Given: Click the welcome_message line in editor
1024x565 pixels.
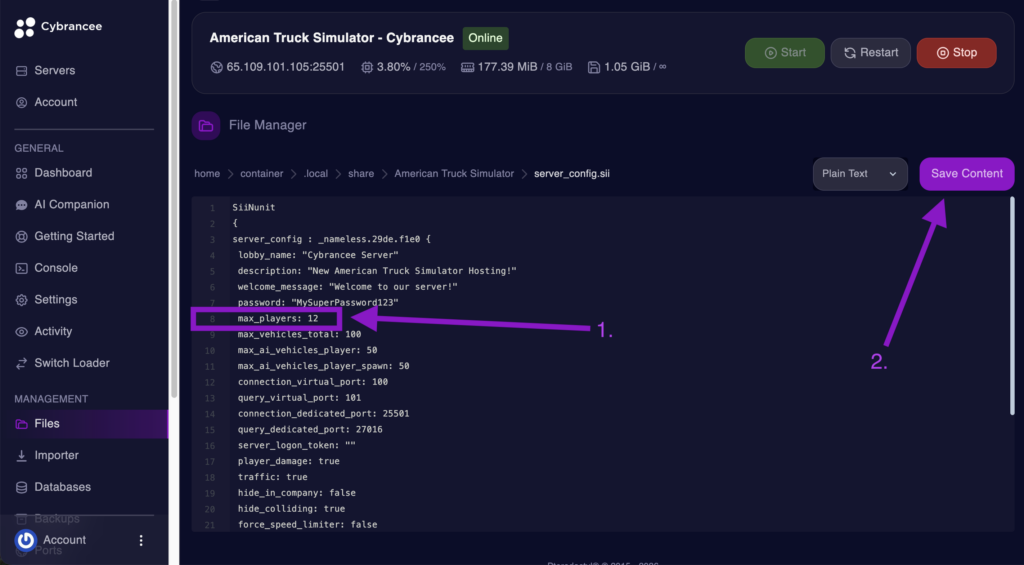Looking at the screenshot, I should coord(347,287).
